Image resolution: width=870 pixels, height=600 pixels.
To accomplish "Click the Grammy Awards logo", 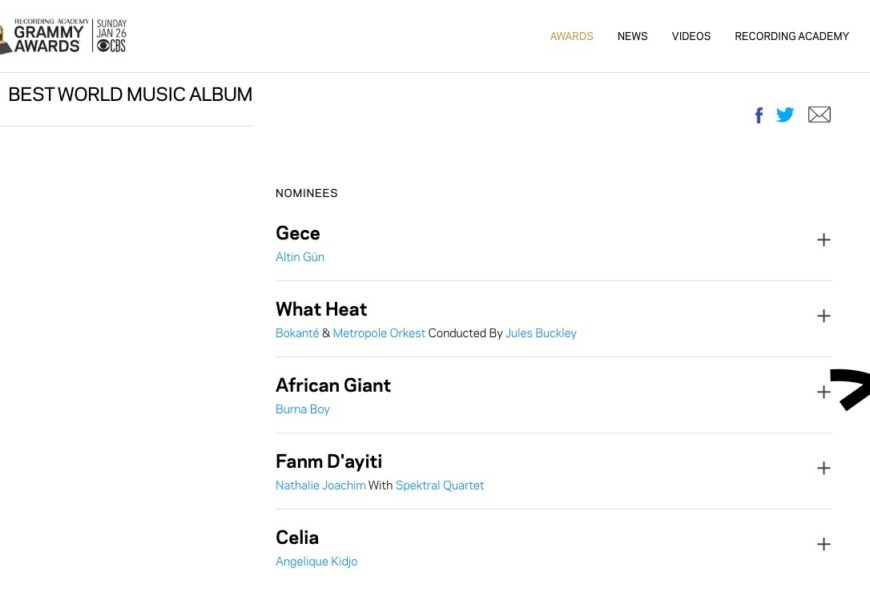I will pyautogui.click(x=45, y=38).
